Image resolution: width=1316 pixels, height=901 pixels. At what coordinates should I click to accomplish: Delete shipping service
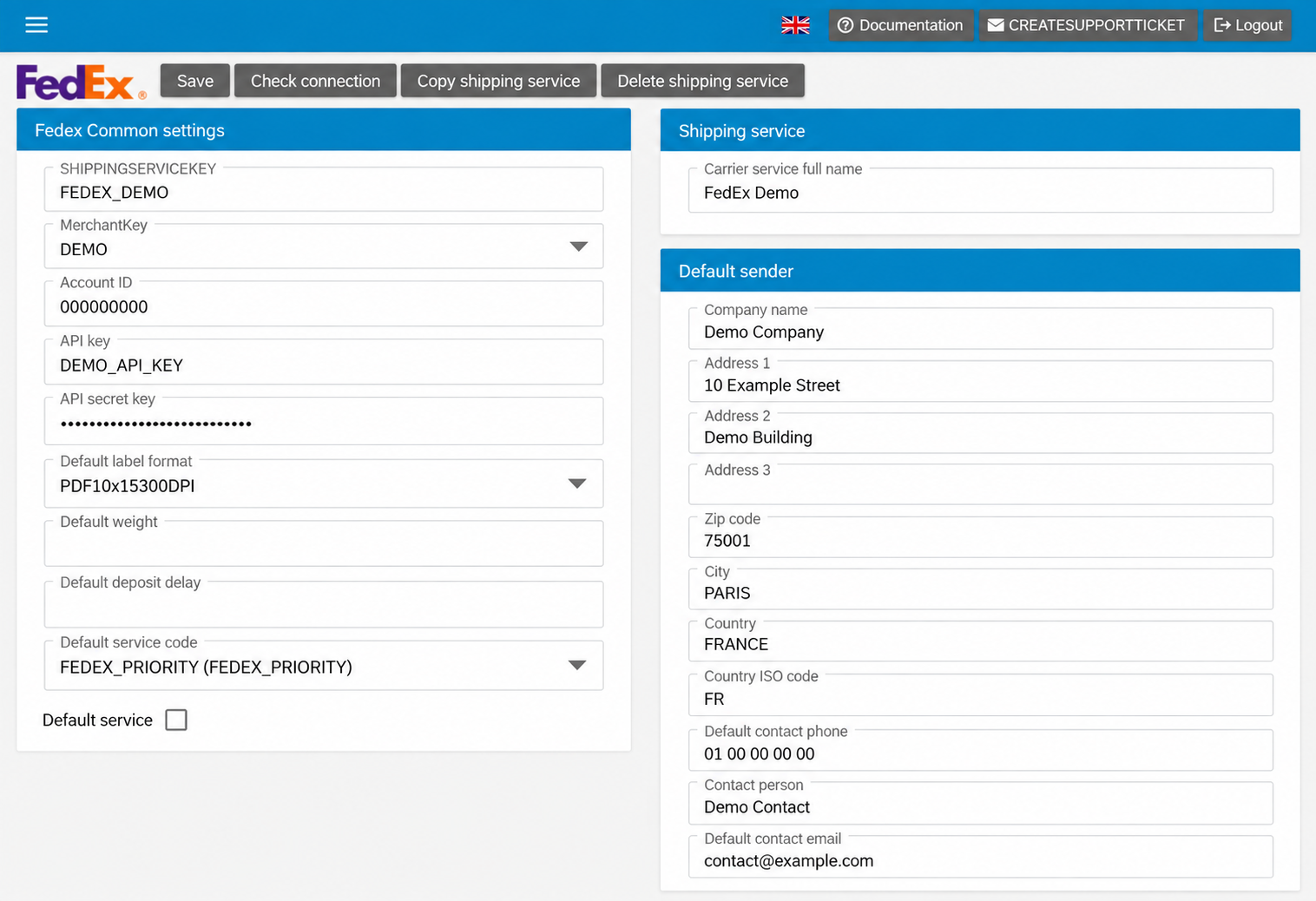click(x=702, y=81)
